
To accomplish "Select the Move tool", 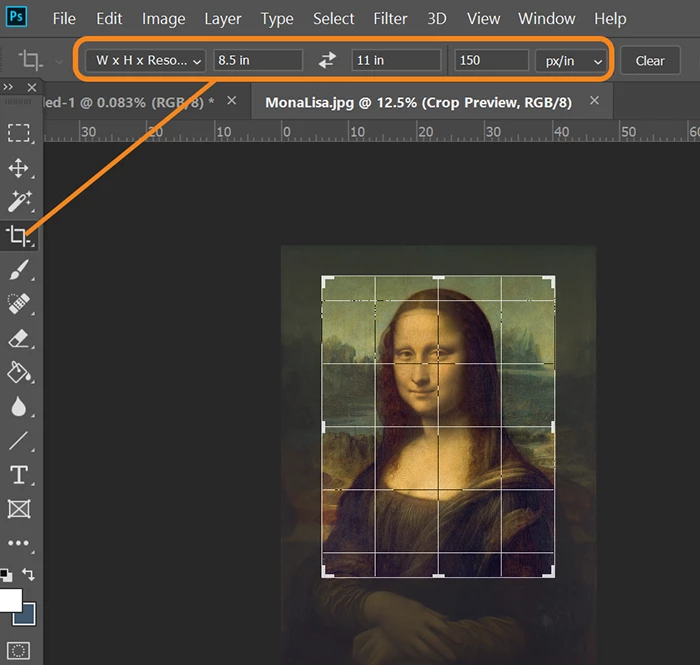I will tap(18, 168).
